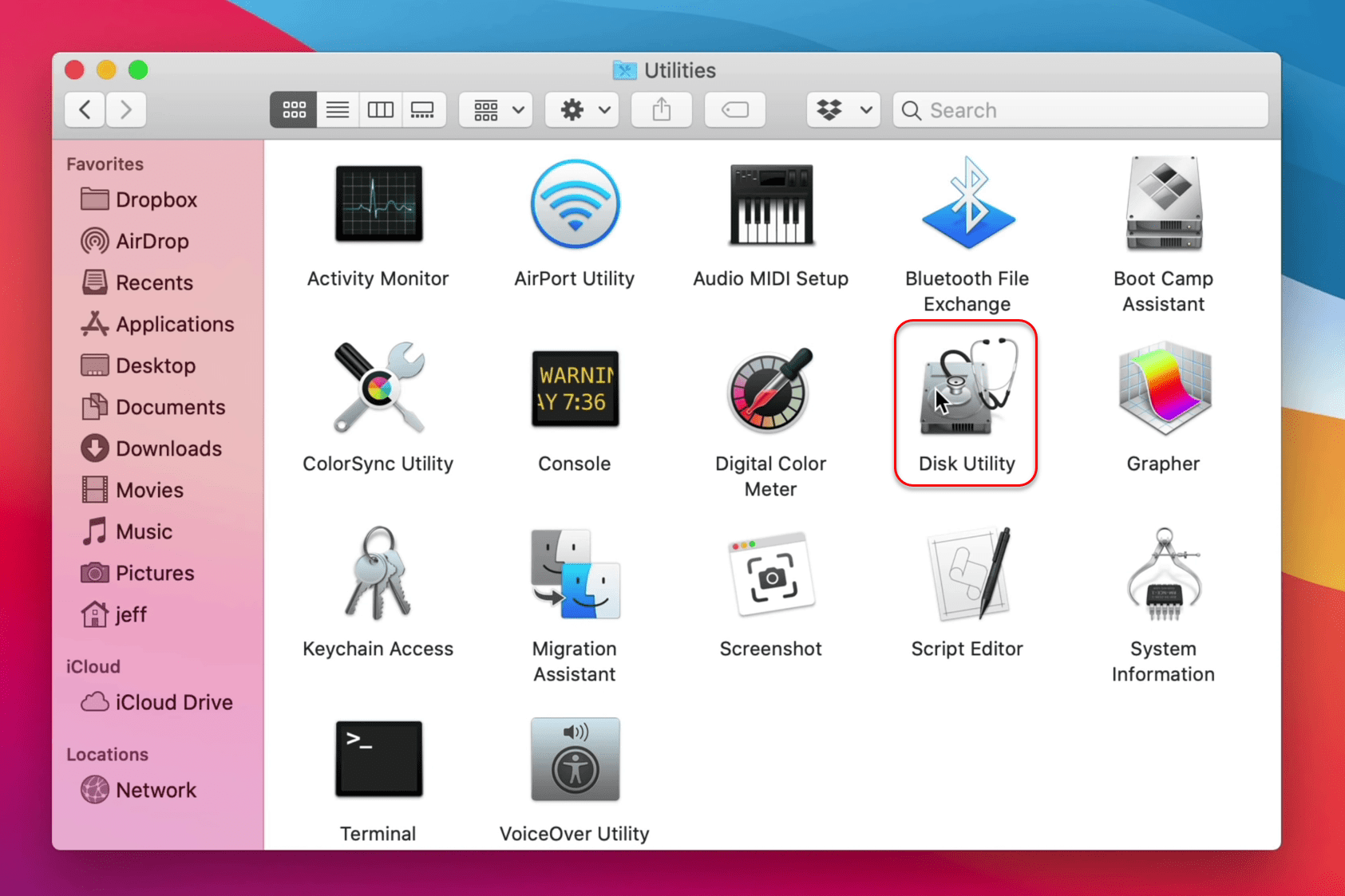Go to Desktop in the sidebar
Image resolution: width=1345 pixels, height=896 pixels.
click(138, 365)
